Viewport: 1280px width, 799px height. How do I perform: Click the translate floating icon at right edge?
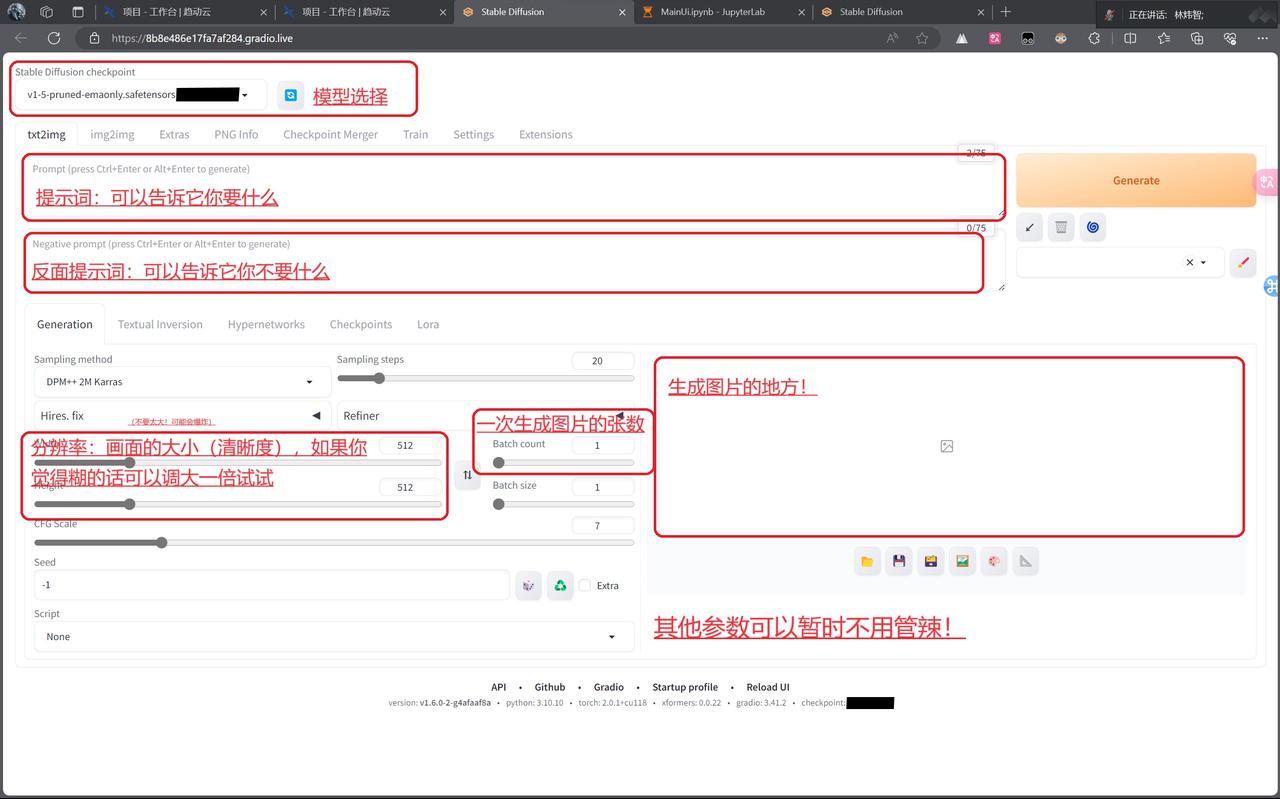click(x=1267, y=182)
